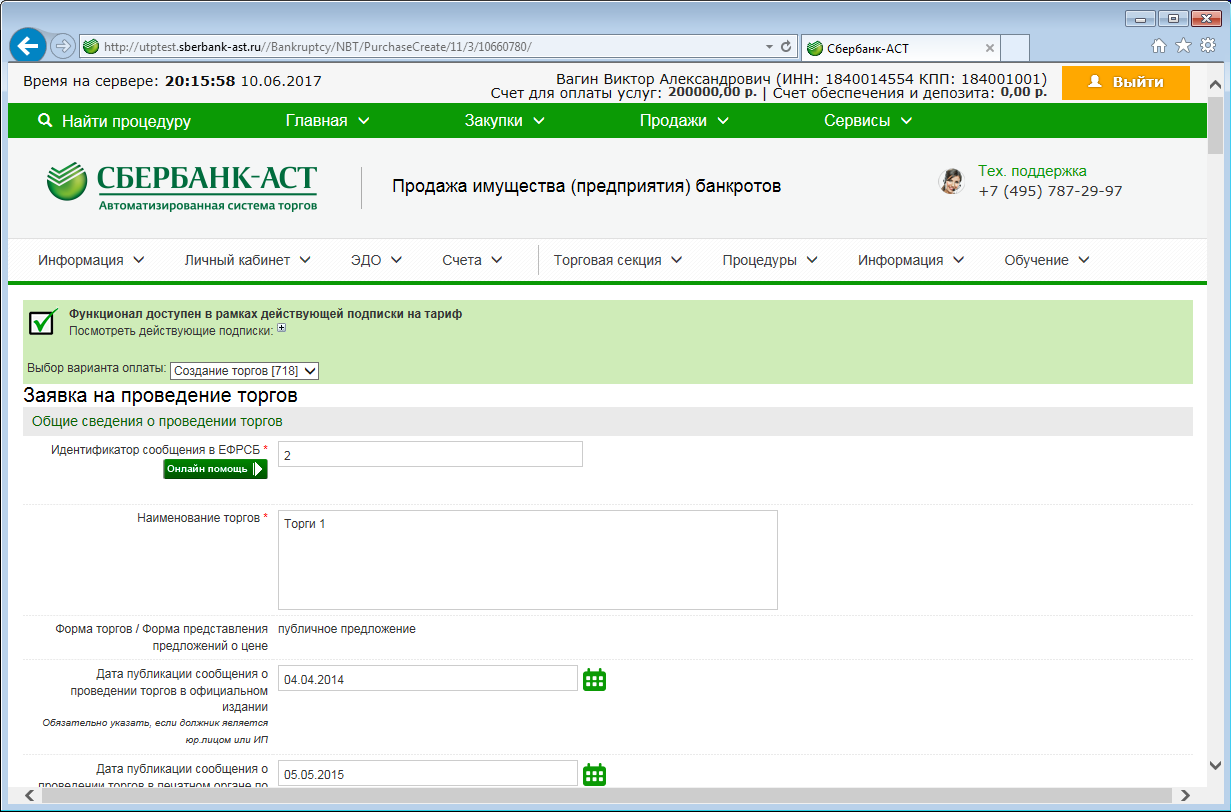Click the orange Выйти logout button

1125,82
